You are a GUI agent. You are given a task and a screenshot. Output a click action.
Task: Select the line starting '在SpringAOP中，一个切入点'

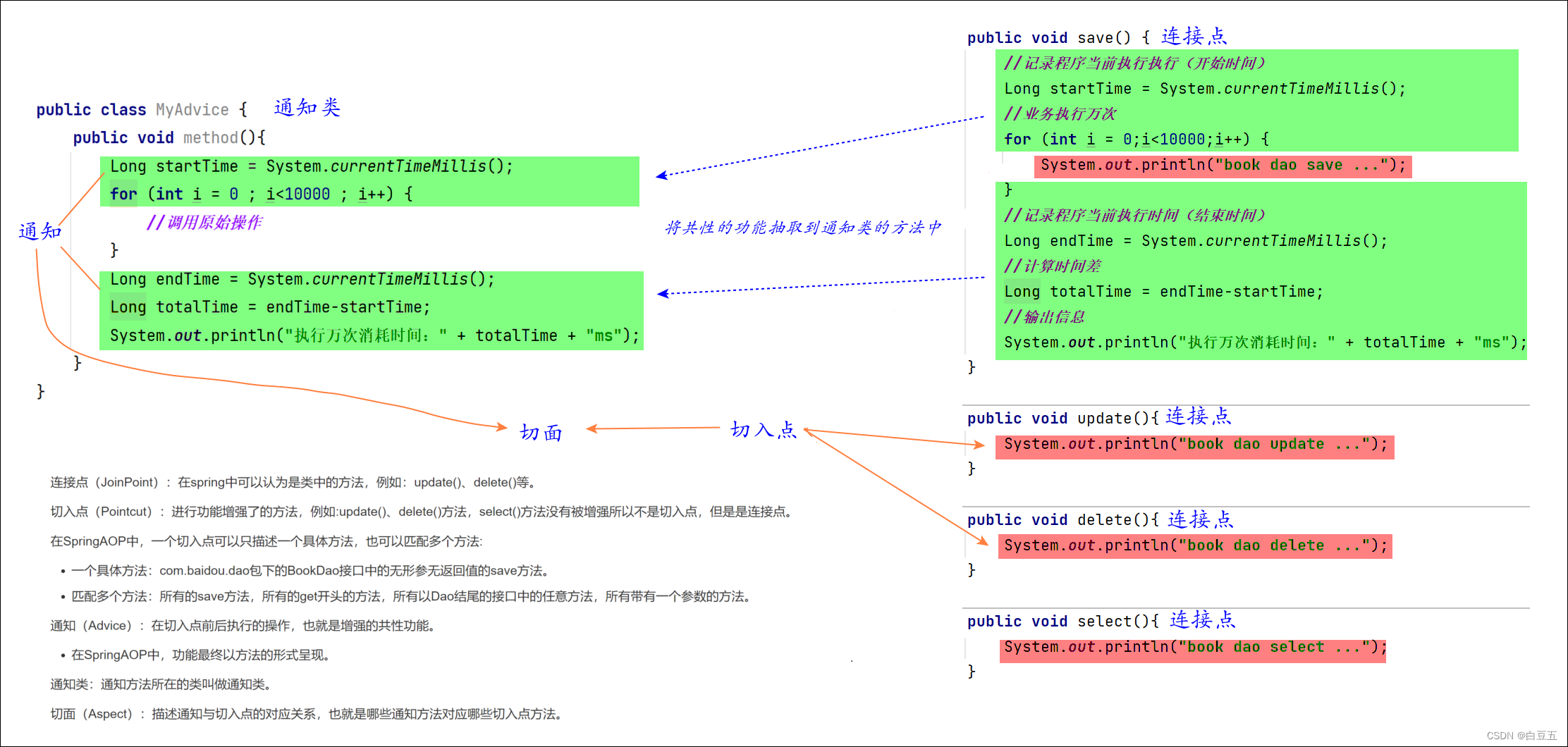click(267, 542)
